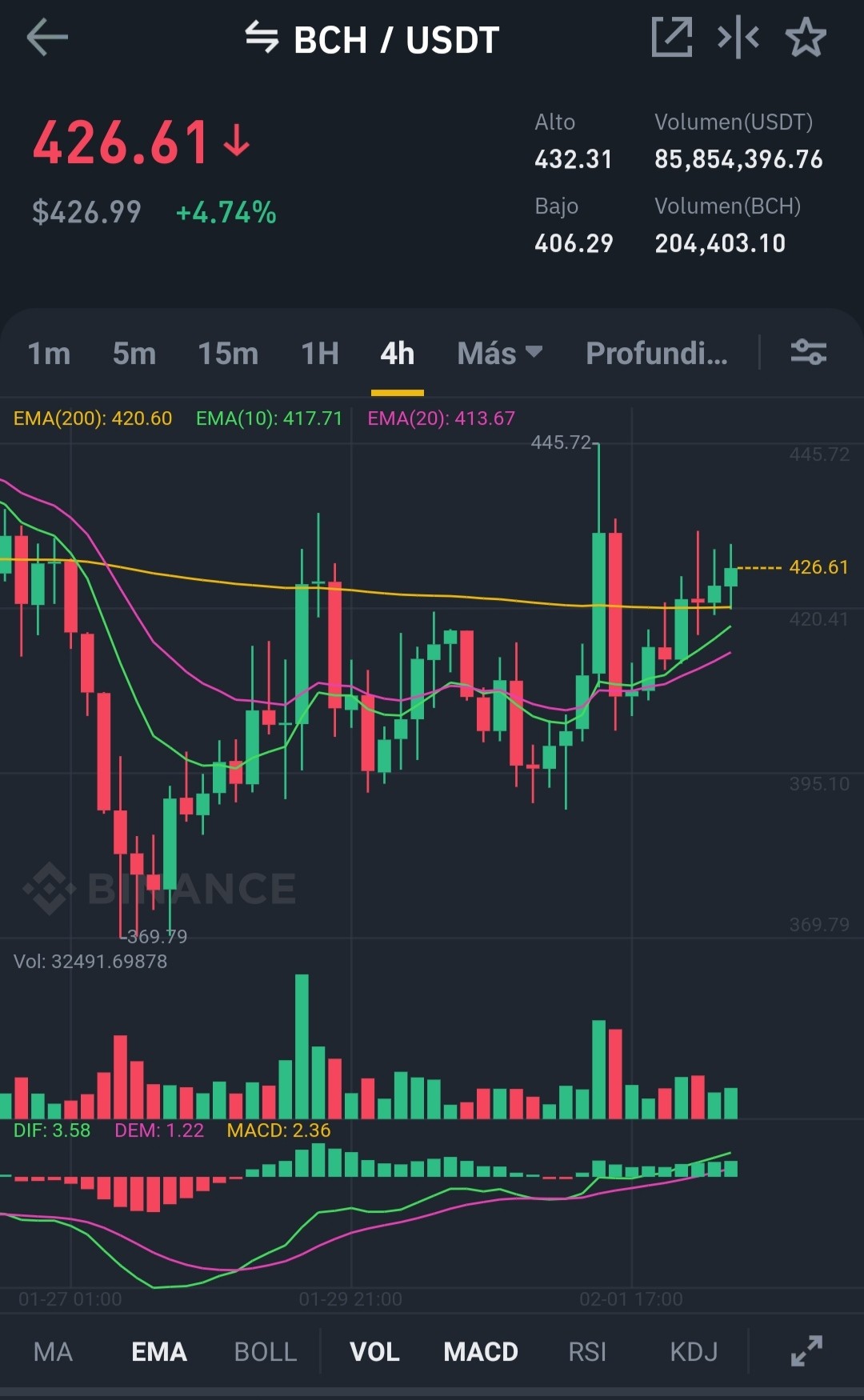Tap the swap pair icon beside BCH / USDT

tap(262, 38)
